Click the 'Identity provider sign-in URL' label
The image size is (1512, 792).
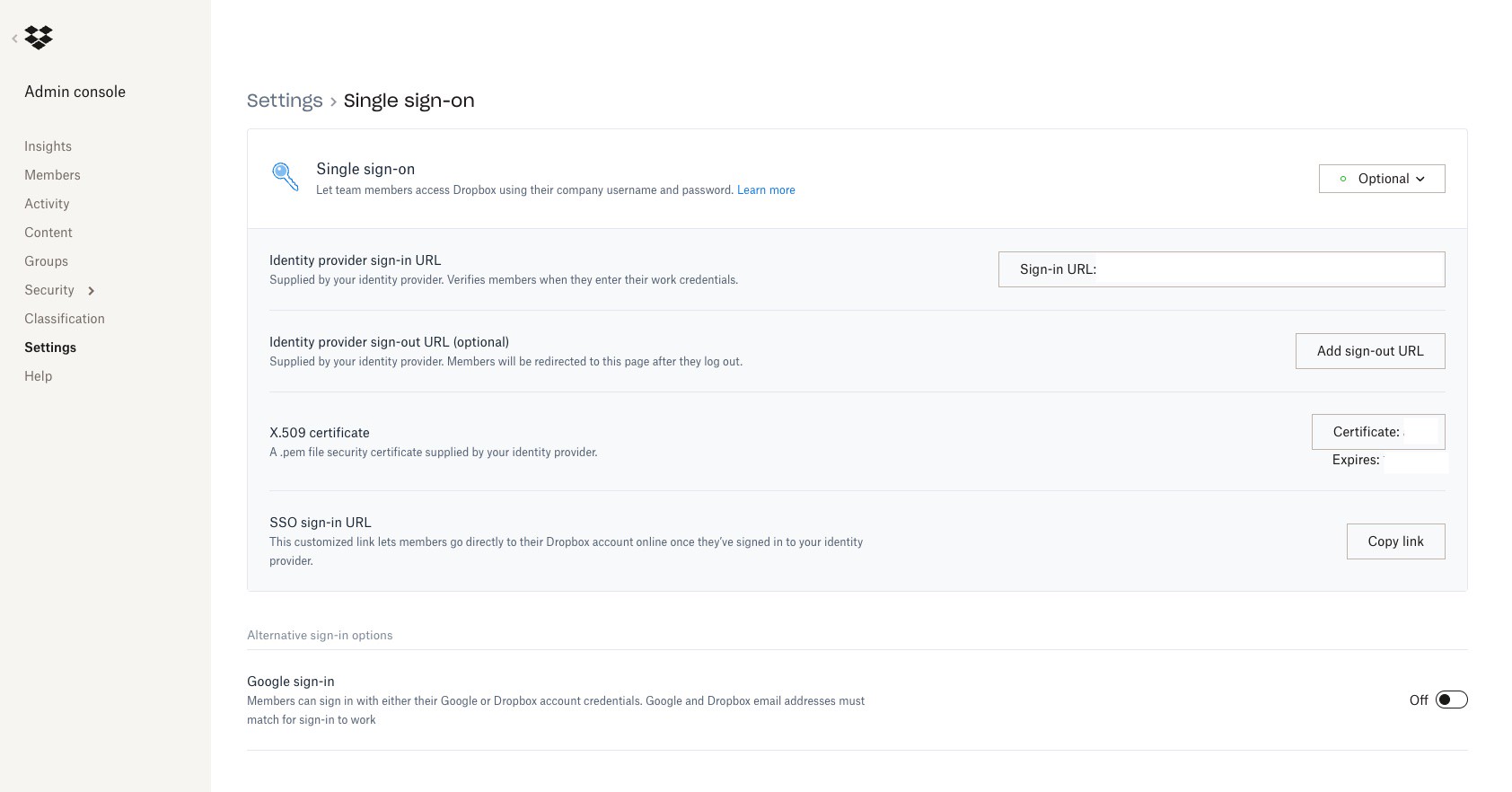355,260
